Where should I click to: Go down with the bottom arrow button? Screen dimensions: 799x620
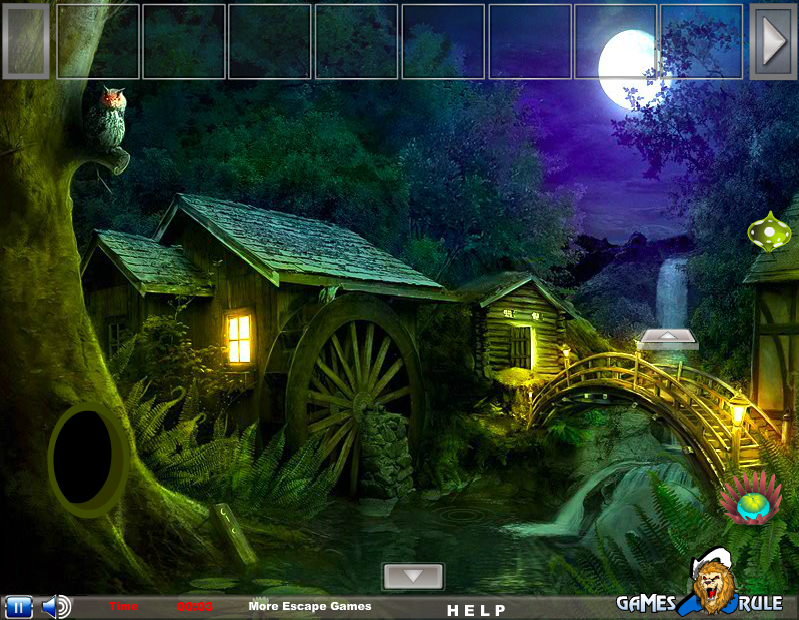click(x=413, y=576)
